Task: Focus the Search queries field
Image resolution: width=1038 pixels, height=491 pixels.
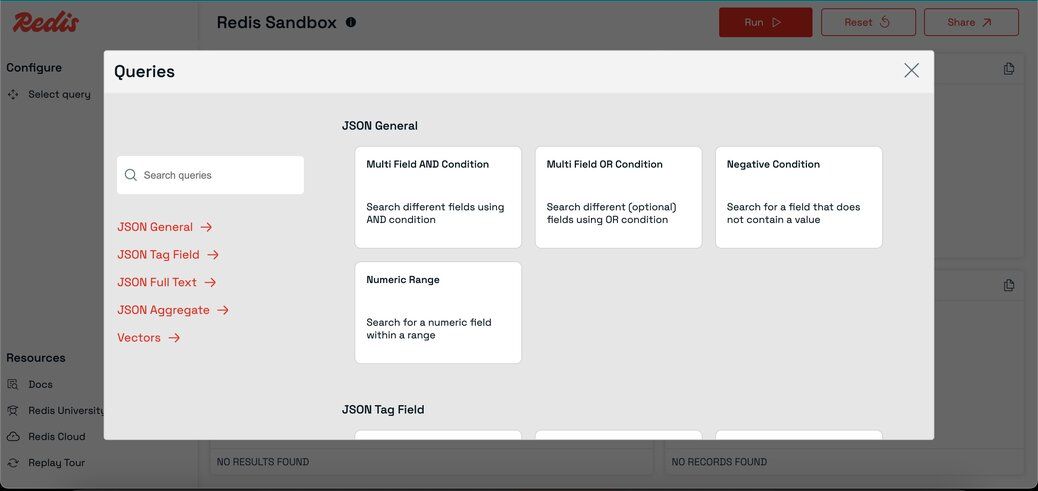Action: 211,175
